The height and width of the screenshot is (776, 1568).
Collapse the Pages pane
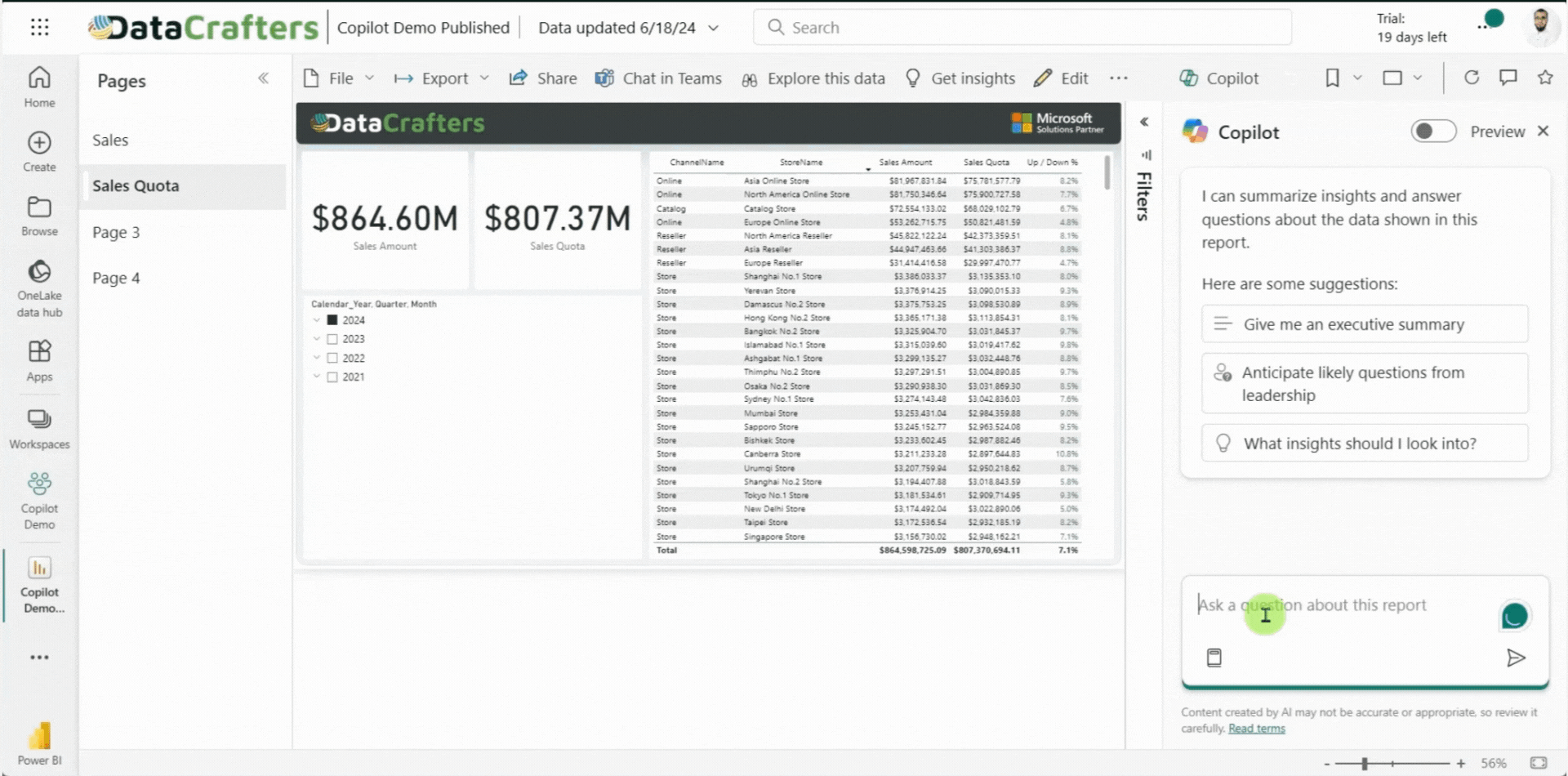coord(263,78)
